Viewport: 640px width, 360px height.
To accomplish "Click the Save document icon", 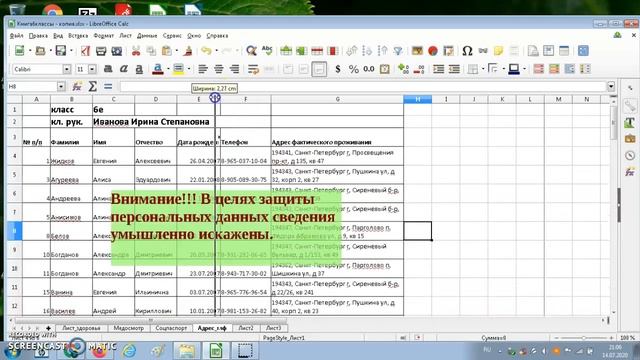I will click(60, 51).
